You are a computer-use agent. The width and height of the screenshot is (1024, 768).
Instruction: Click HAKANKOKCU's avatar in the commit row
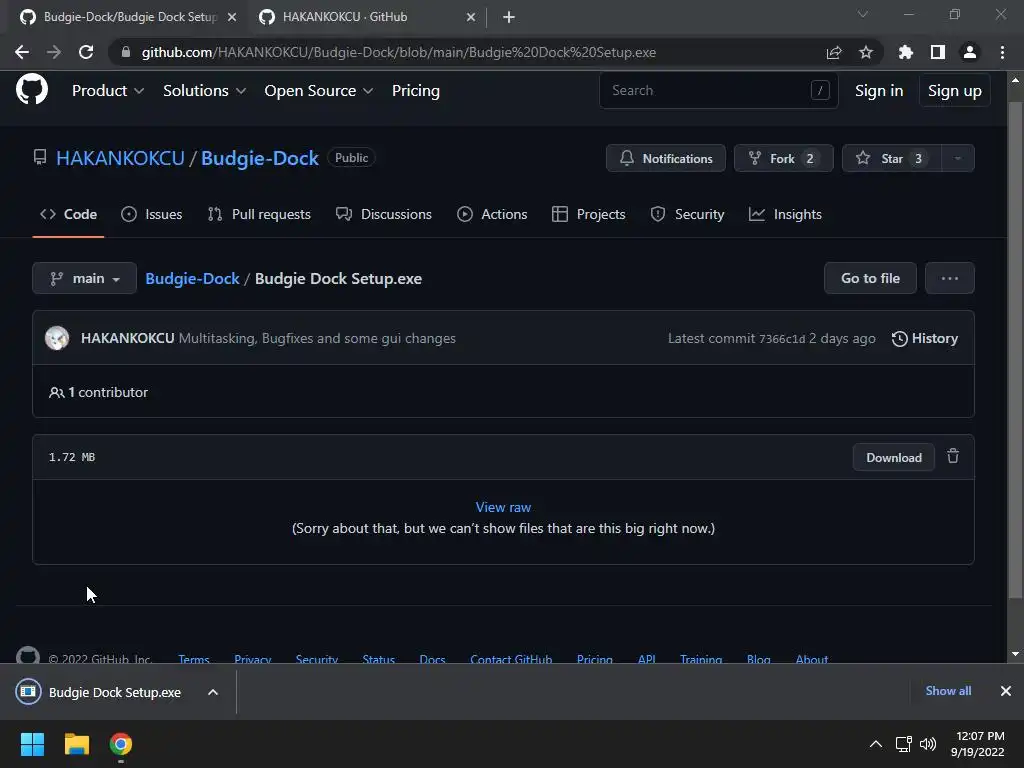click(57, 338)
